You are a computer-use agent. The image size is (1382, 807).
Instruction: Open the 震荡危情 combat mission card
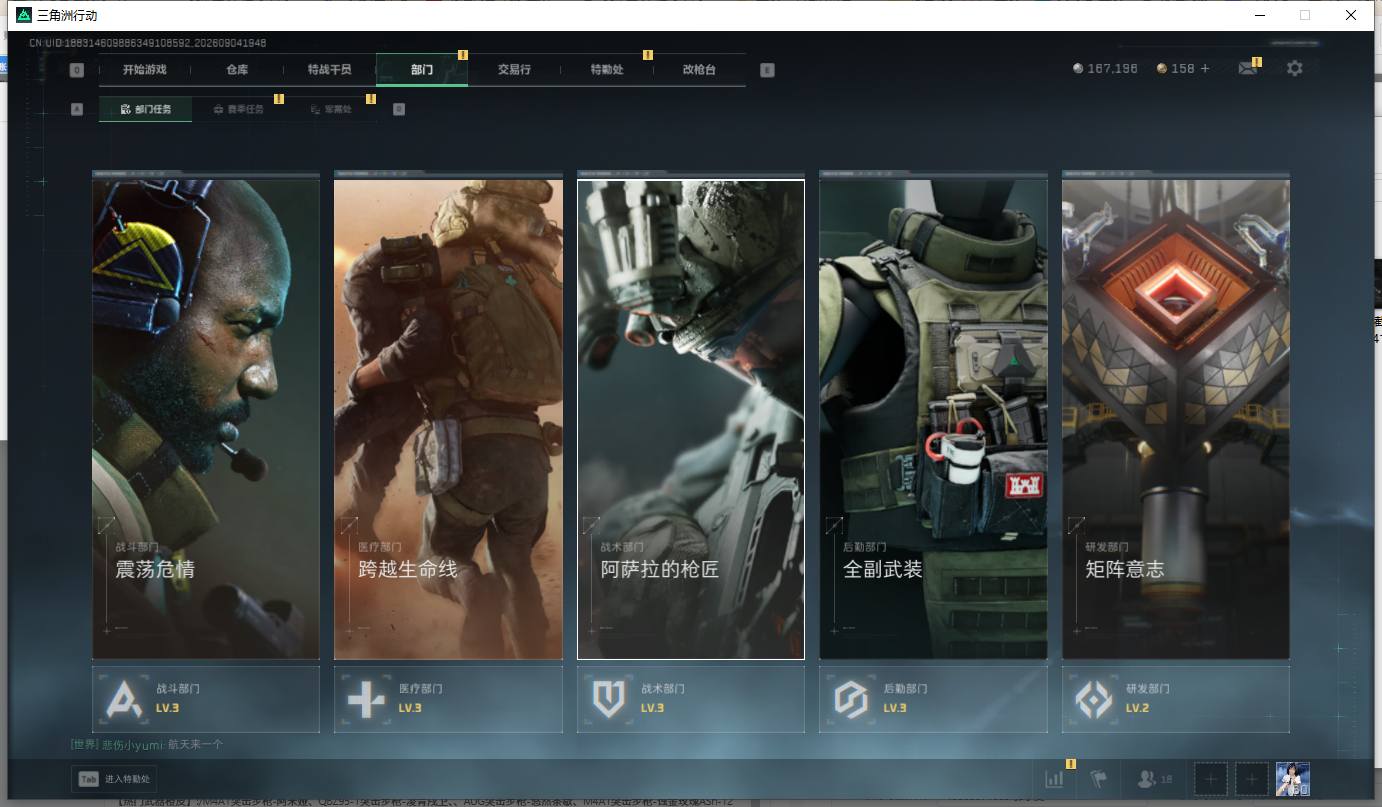pos(206,419)
